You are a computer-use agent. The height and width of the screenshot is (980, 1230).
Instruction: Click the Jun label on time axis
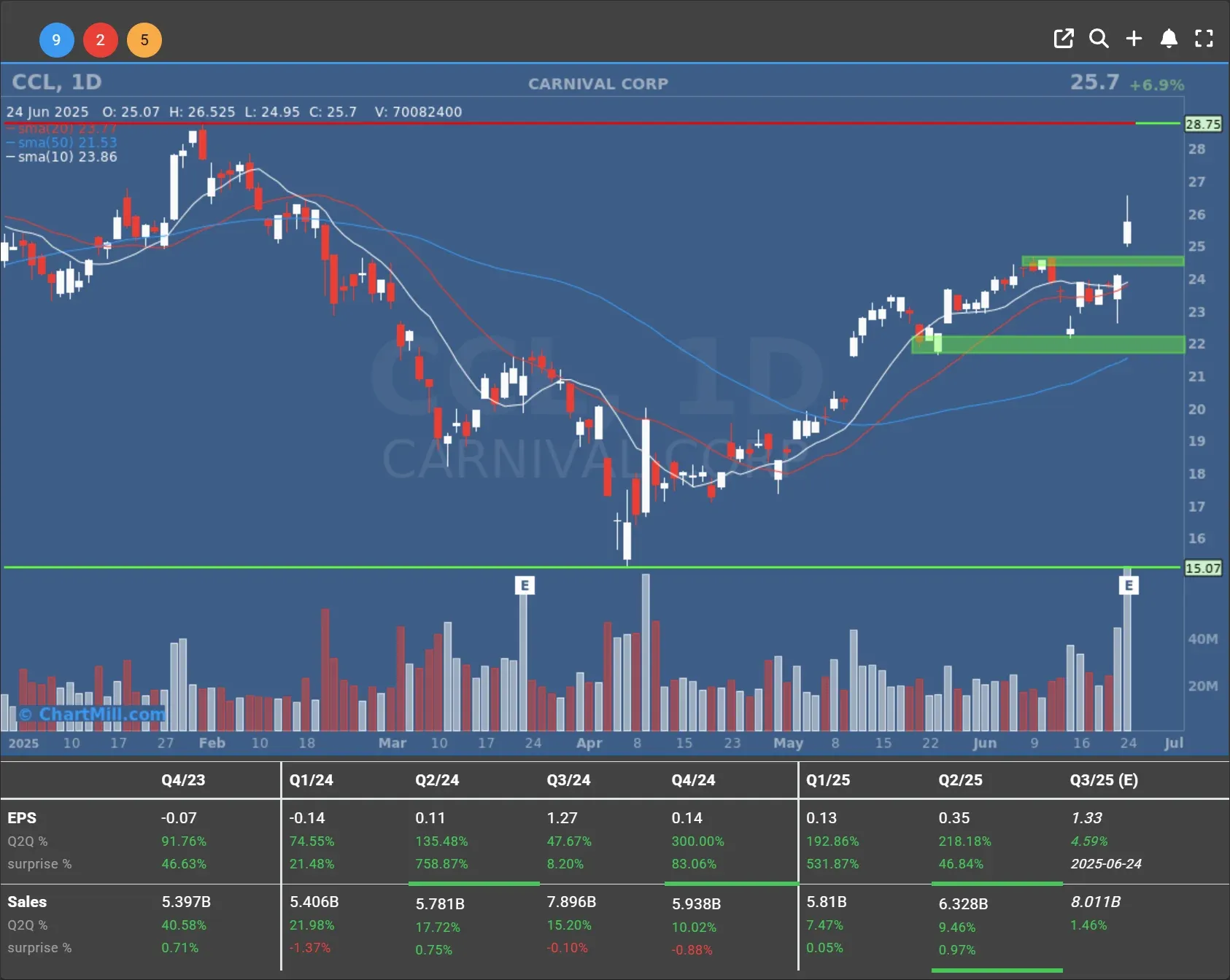click(984, 743)
